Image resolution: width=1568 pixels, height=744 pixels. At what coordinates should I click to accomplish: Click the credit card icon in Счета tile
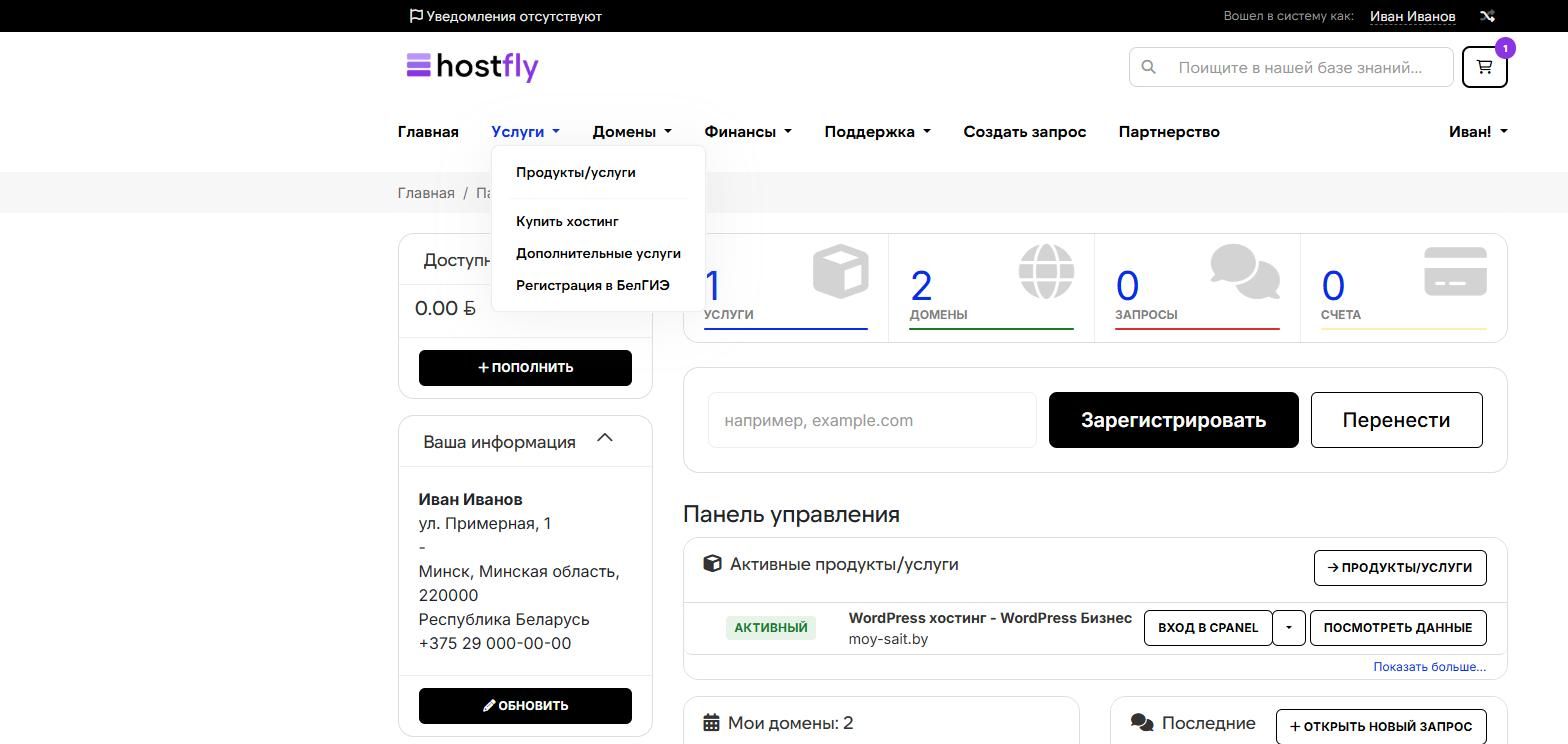tap(1455, 271)
